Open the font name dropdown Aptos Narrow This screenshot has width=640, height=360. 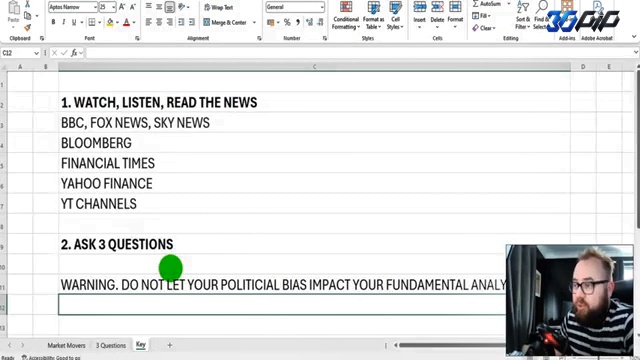pyautogui.click(x=95, y=7)
